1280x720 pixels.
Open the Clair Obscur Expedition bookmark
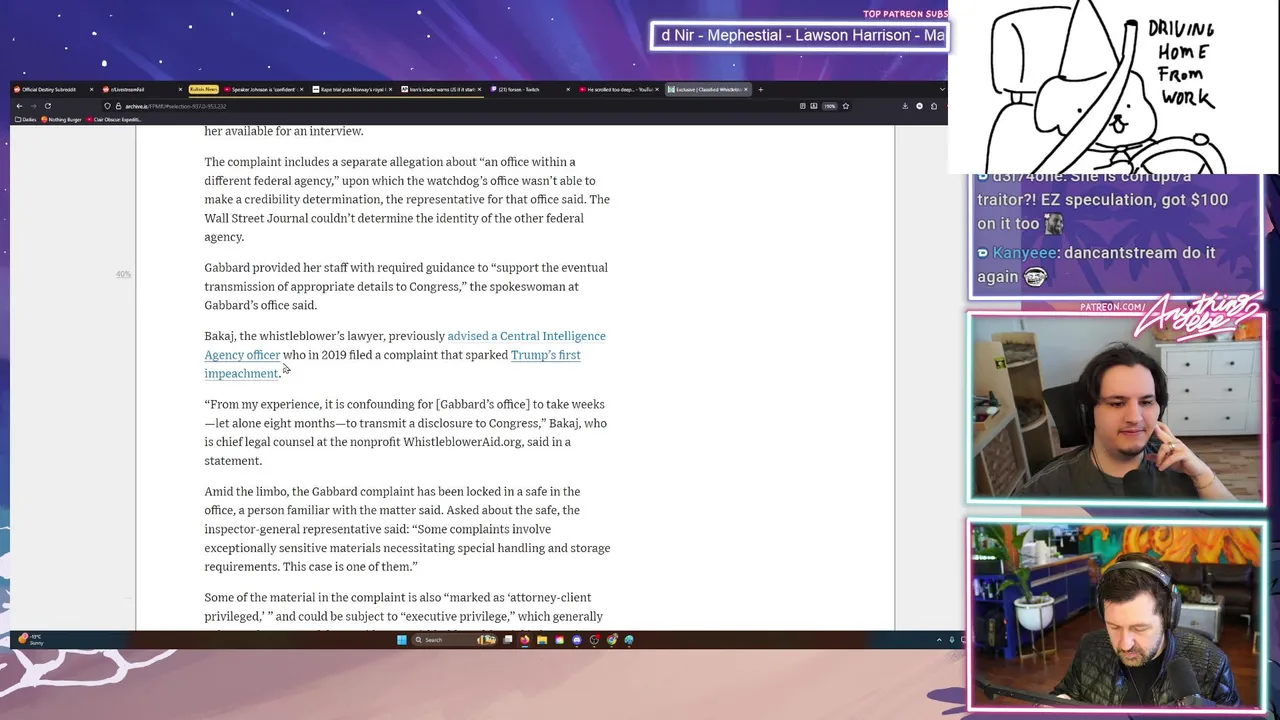pos(114,119)
